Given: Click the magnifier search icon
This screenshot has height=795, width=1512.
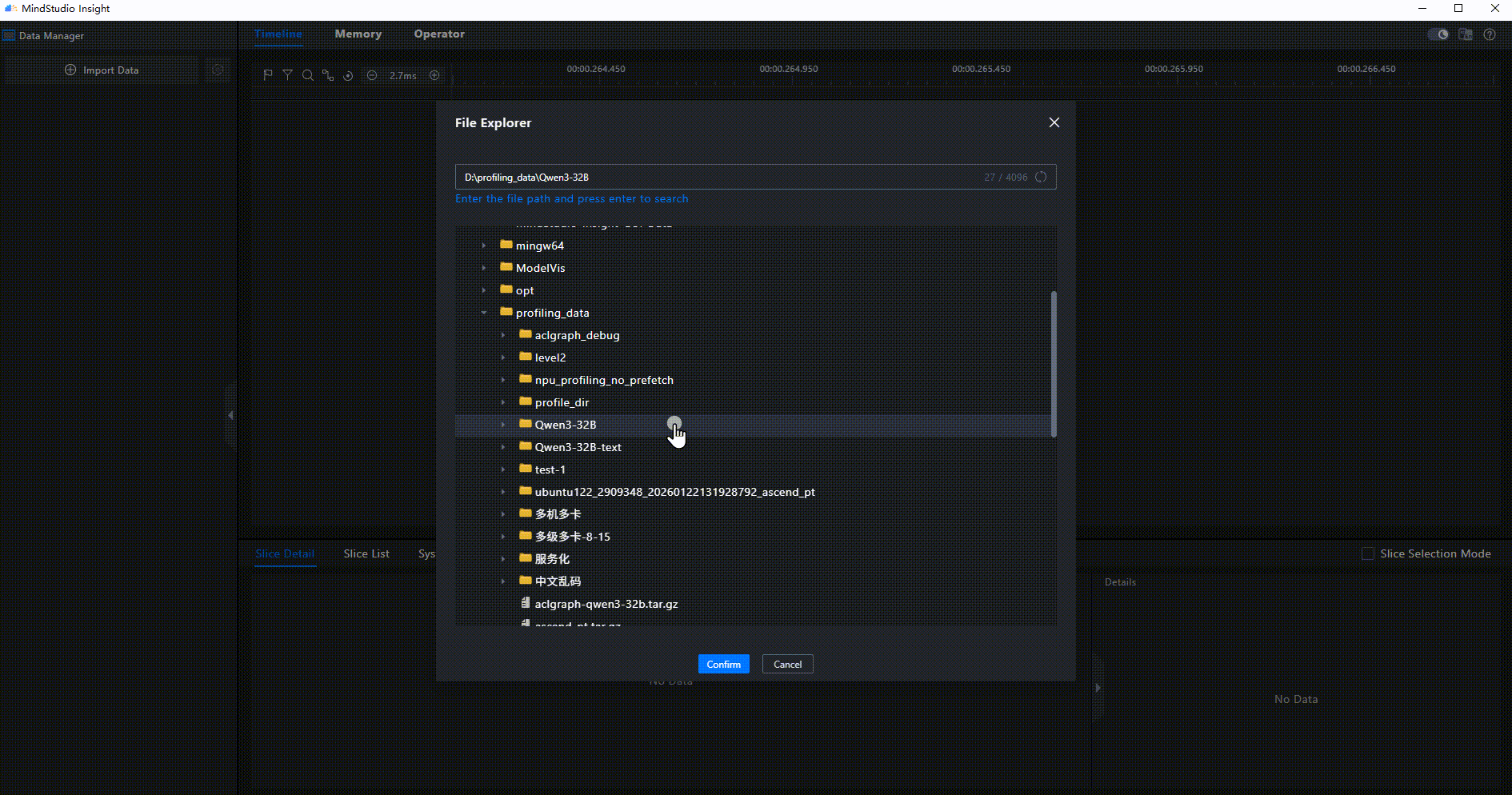Looking at the screenshot, I should [x=307, y=75].
